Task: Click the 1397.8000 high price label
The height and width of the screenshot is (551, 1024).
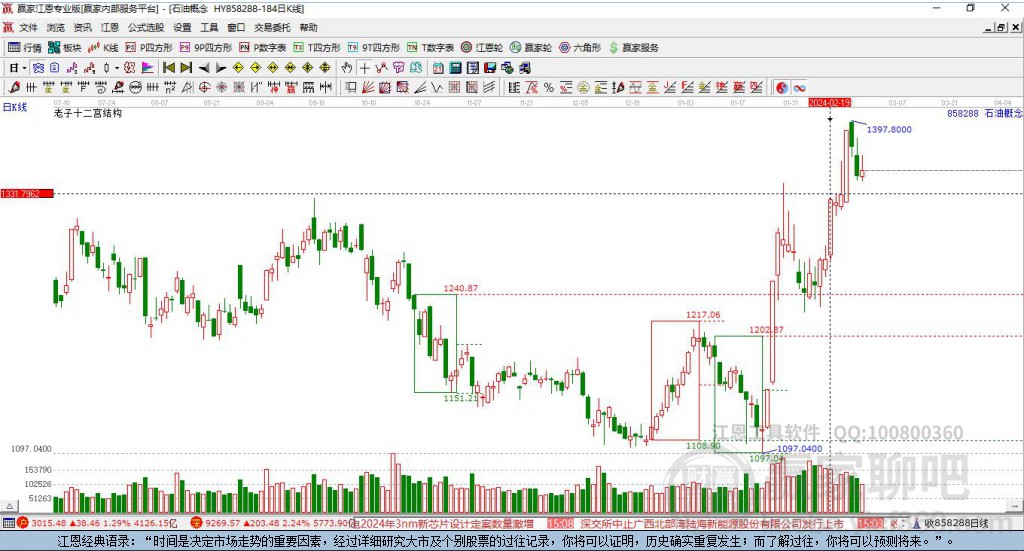Action: coord(889,129)
